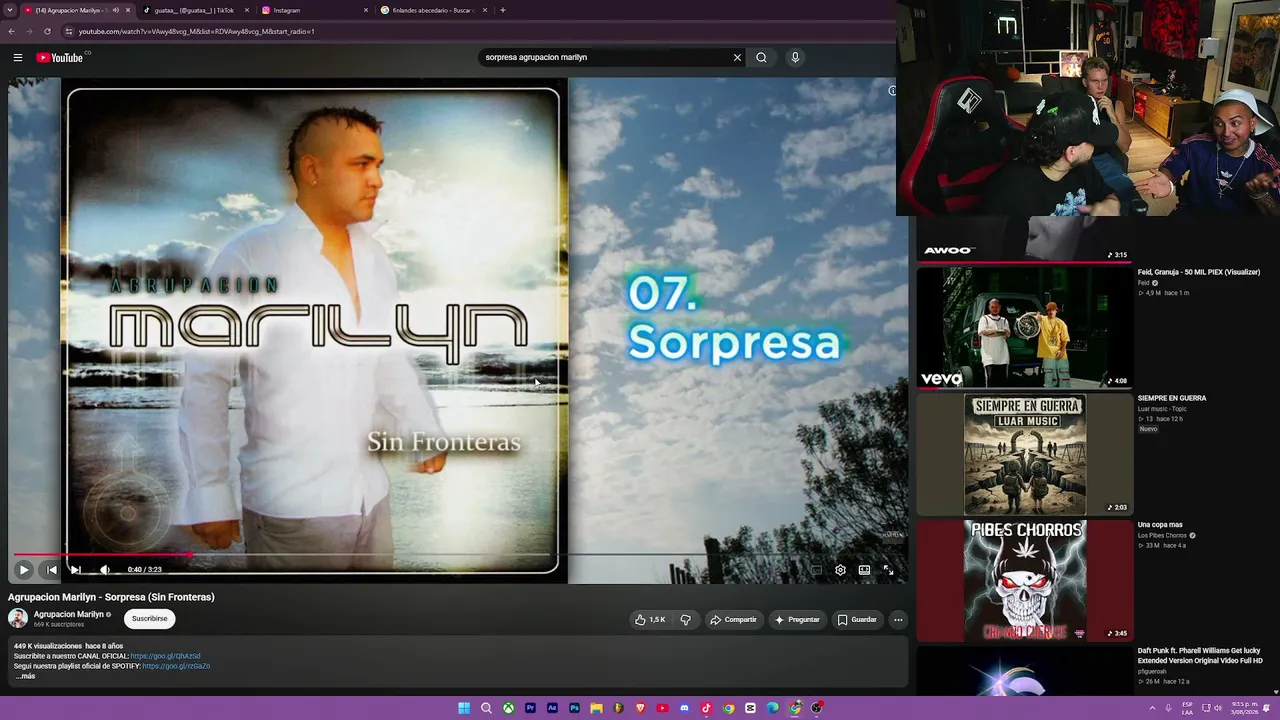Open the SIEMPRE EN GUERRA video thumbnail
Viewport: 1280px width, 720px height.
point(1025,455)
